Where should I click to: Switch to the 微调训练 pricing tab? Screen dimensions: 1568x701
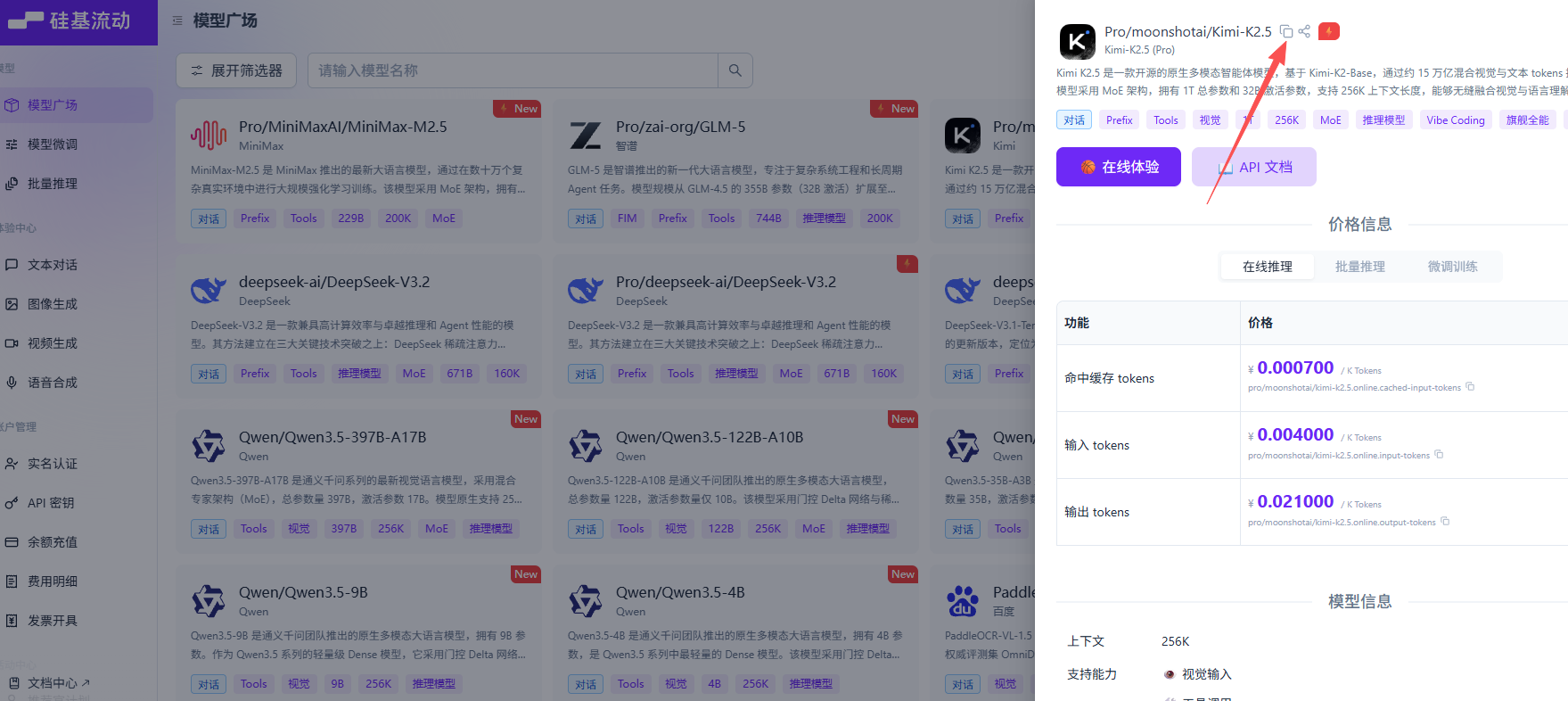(x=1453, y=267)
